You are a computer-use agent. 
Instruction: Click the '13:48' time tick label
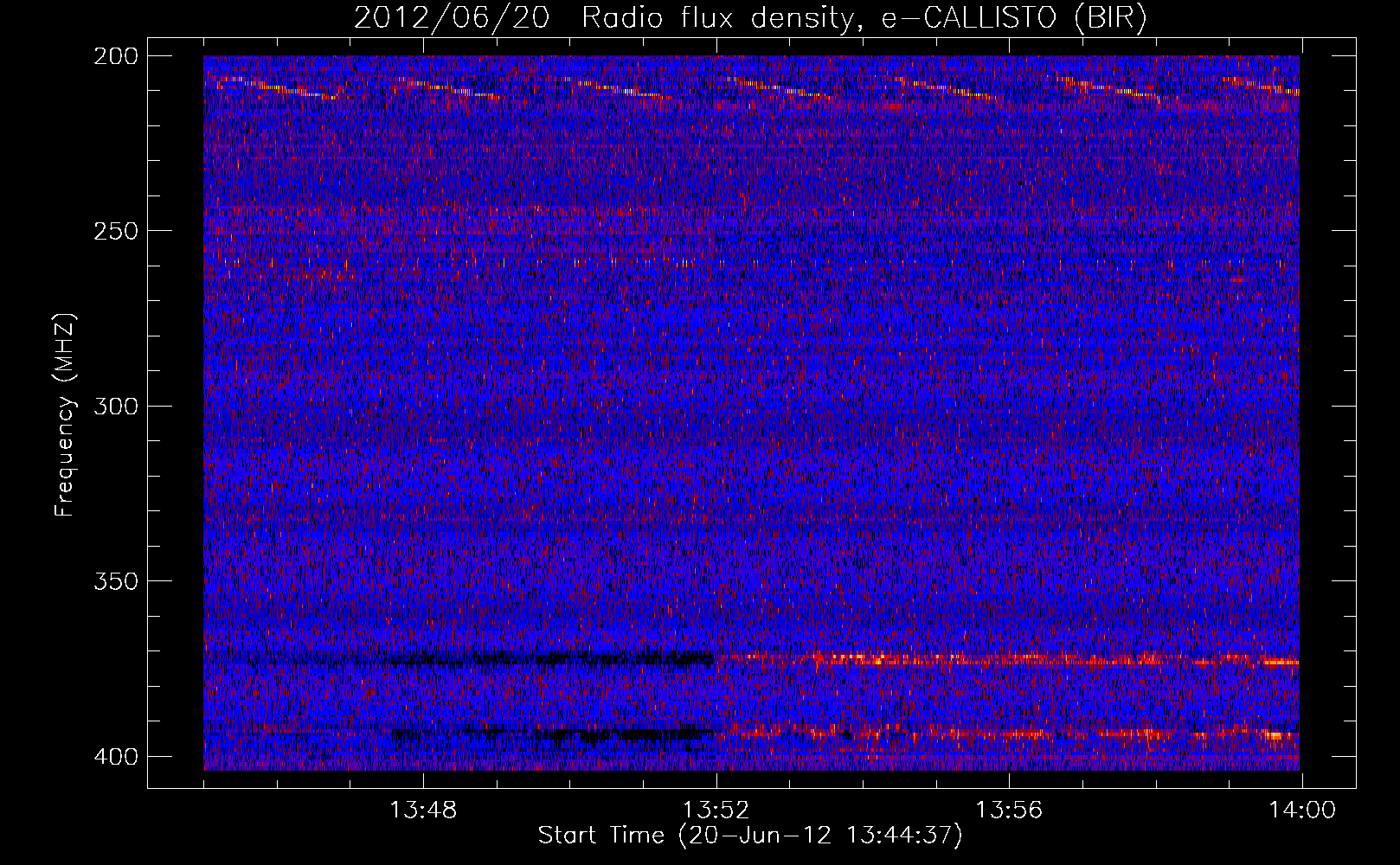point(423,811)
